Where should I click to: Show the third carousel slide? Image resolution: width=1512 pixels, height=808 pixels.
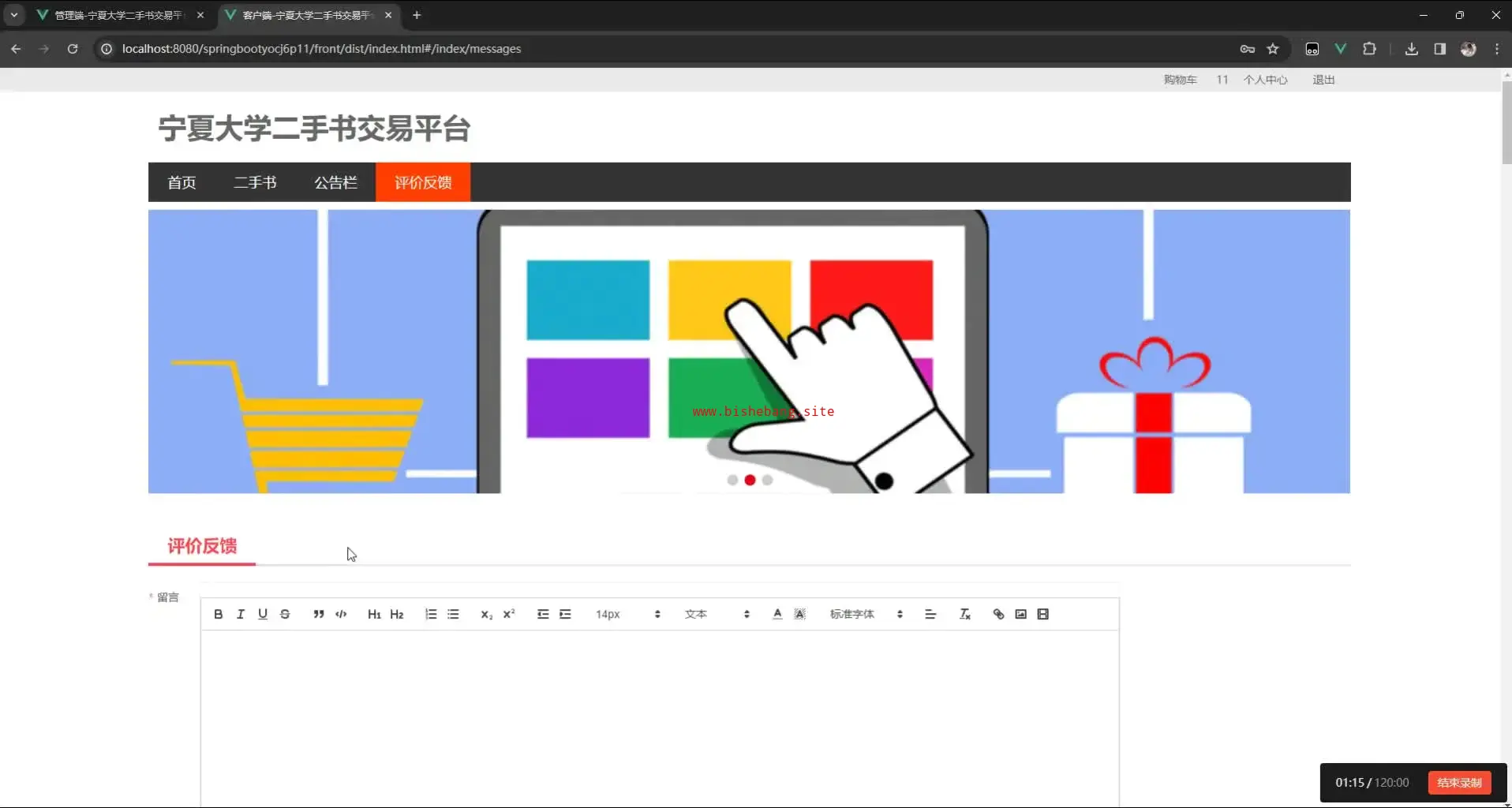tap(767, 480)
